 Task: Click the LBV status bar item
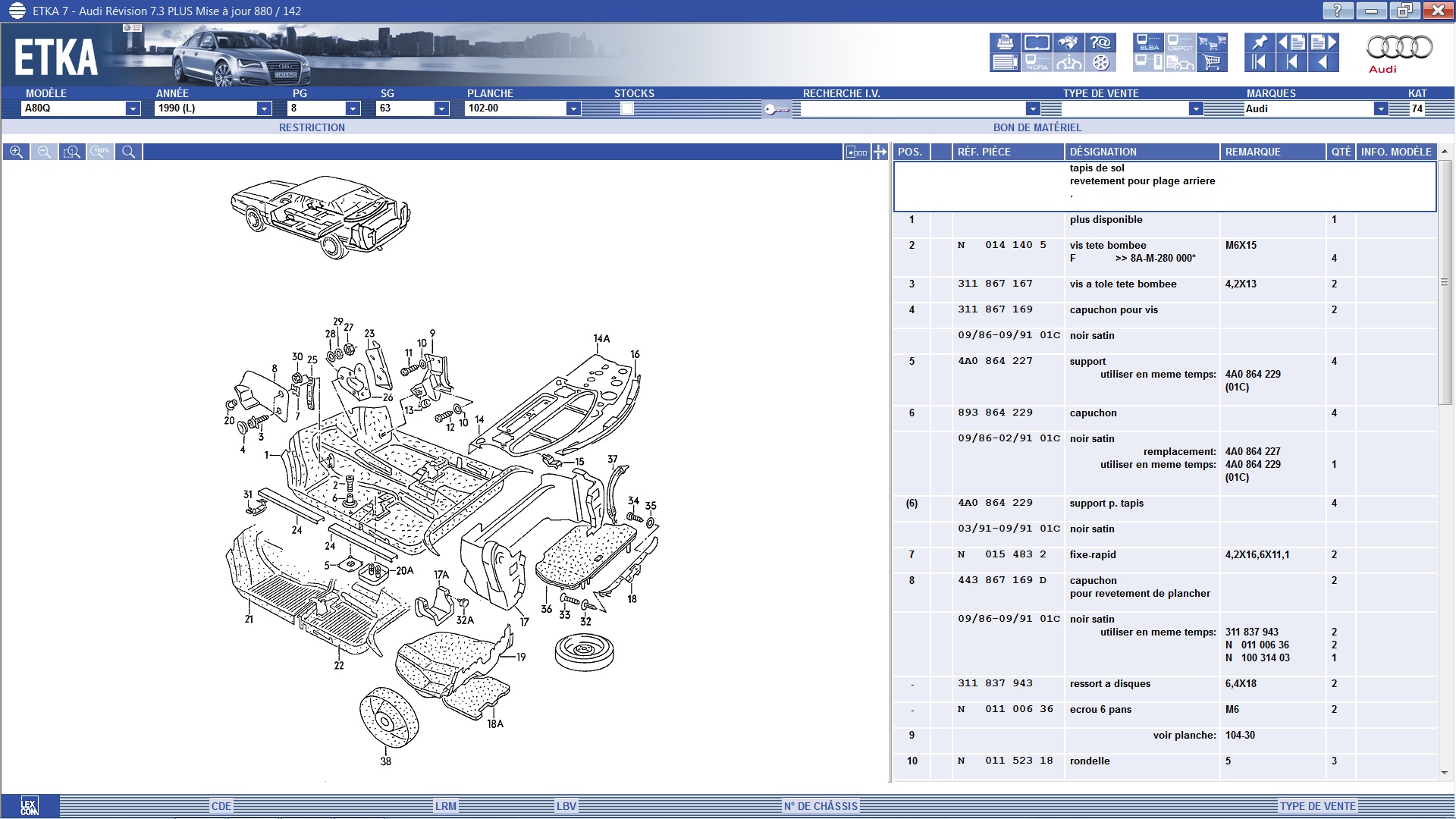tap(566, 806)
